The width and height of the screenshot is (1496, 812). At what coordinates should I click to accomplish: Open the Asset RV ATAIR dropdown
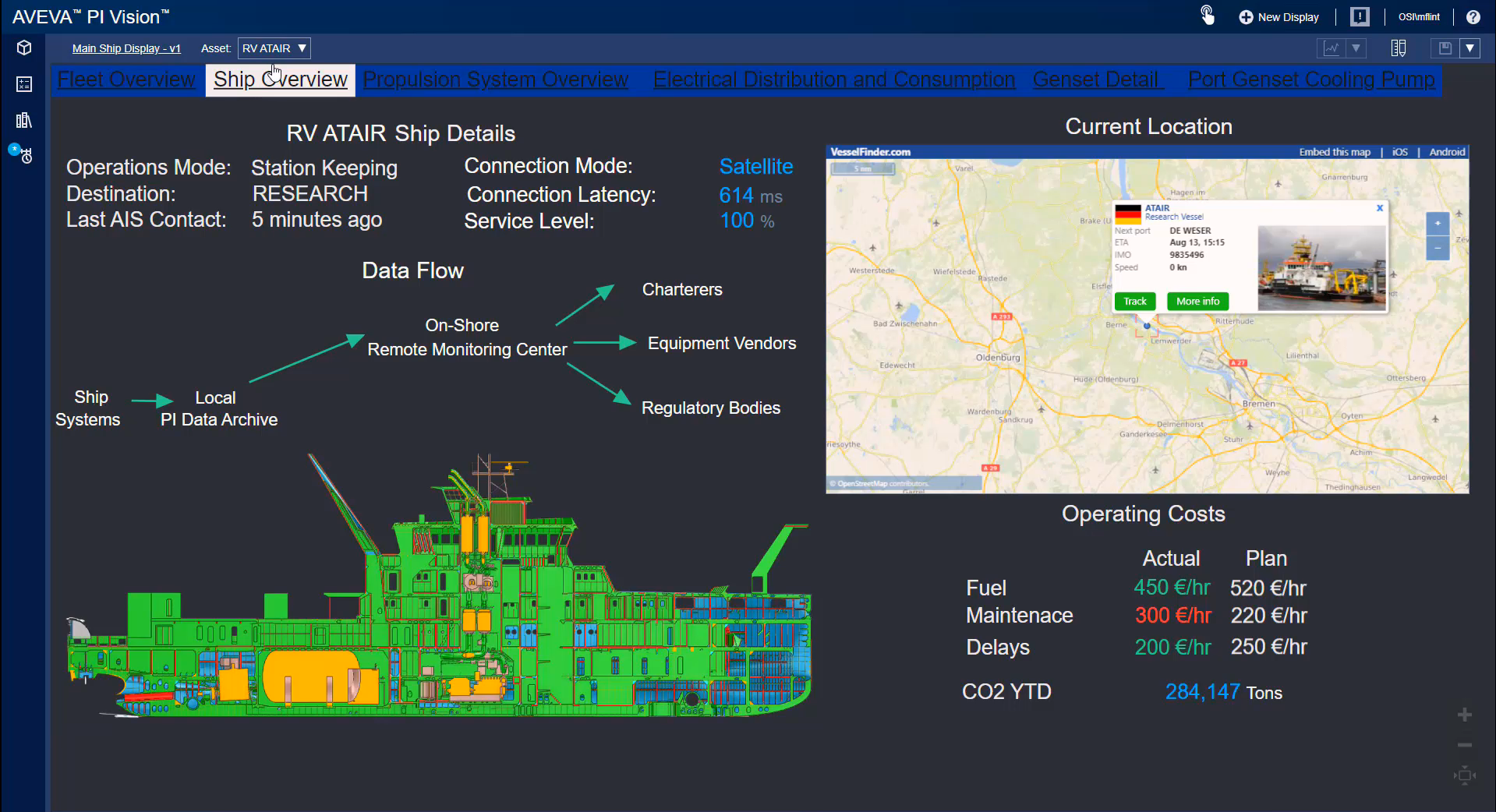point(274,48)
